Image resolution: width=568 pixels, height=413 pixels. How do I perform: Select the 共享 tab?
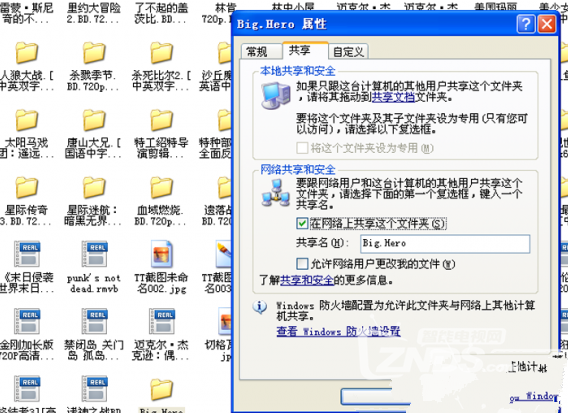coord(305,50)
